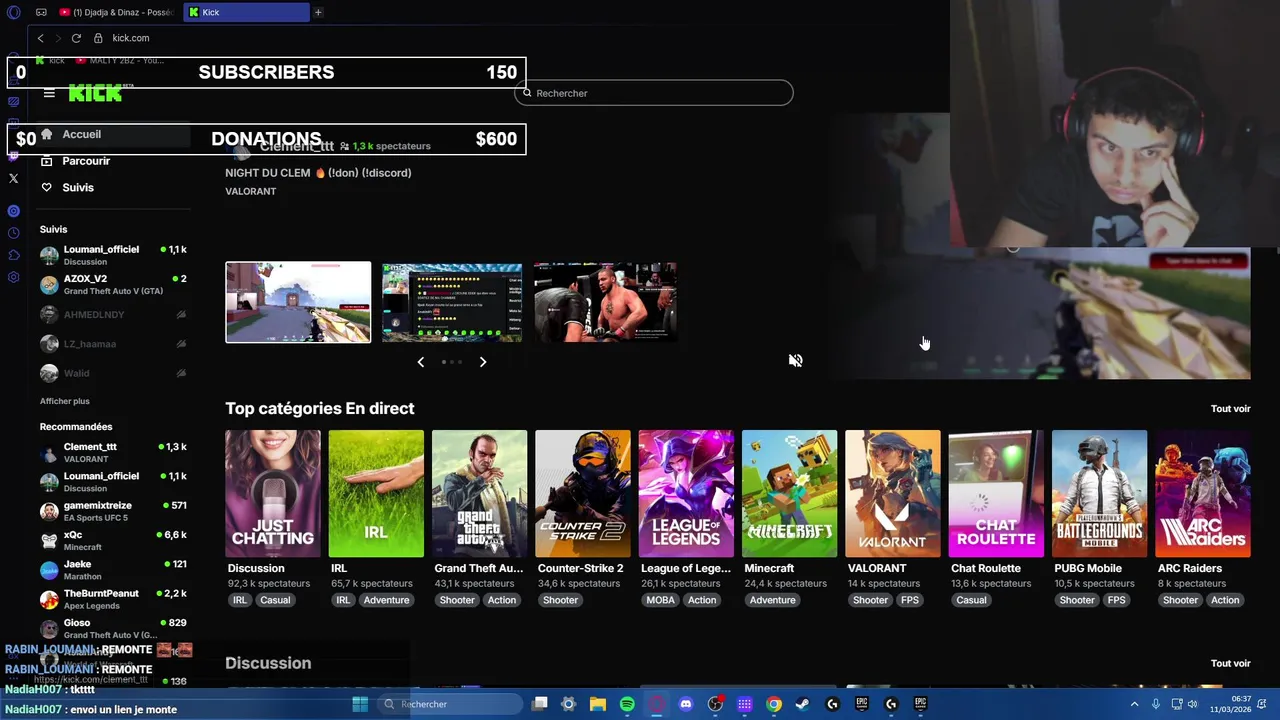Go back in the browser

40,38
